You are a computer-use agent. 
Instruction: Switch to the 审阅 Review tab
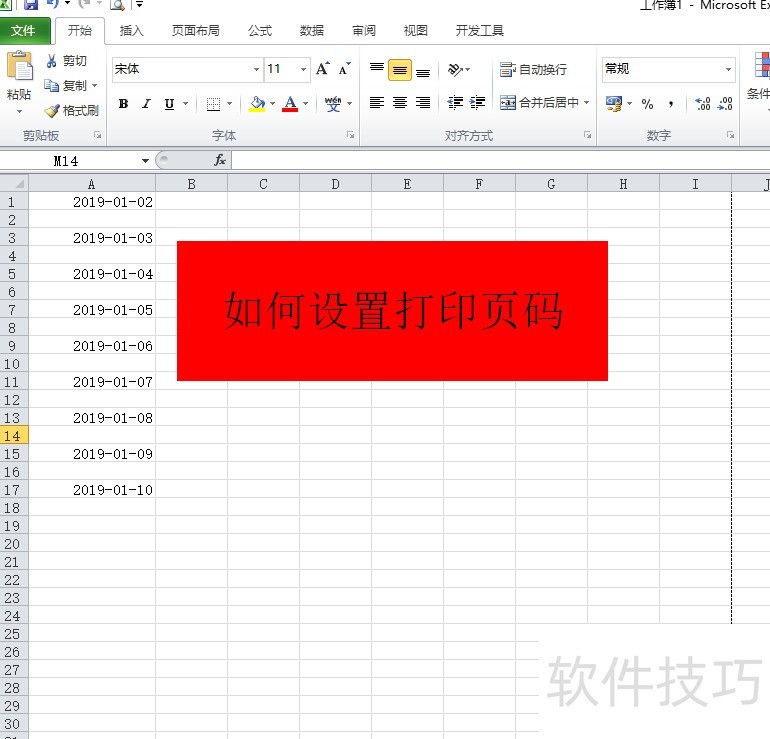click(x=364, y=31)
